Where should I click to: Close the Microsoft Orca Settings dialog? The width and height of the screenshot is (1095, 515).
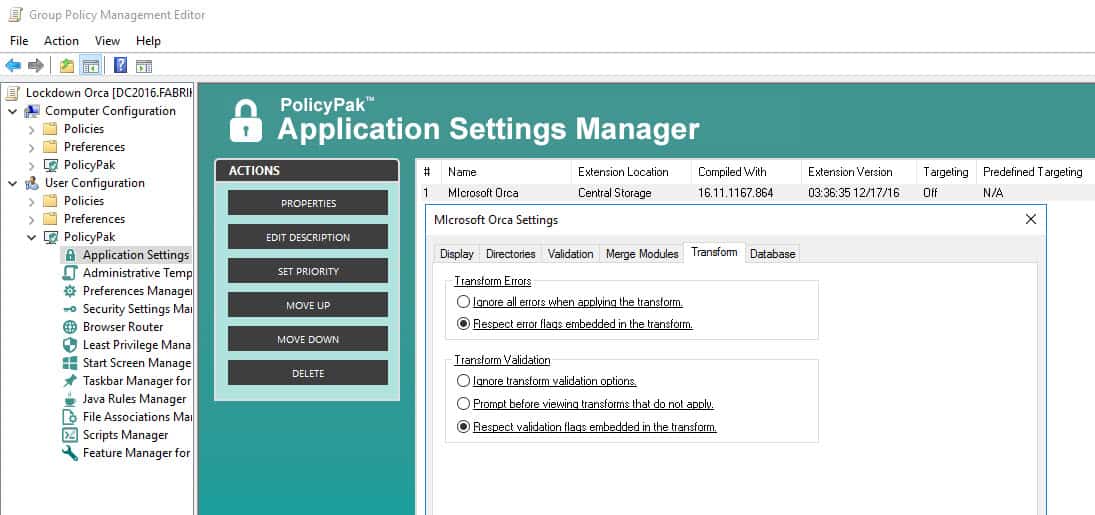click(1030, 219)
